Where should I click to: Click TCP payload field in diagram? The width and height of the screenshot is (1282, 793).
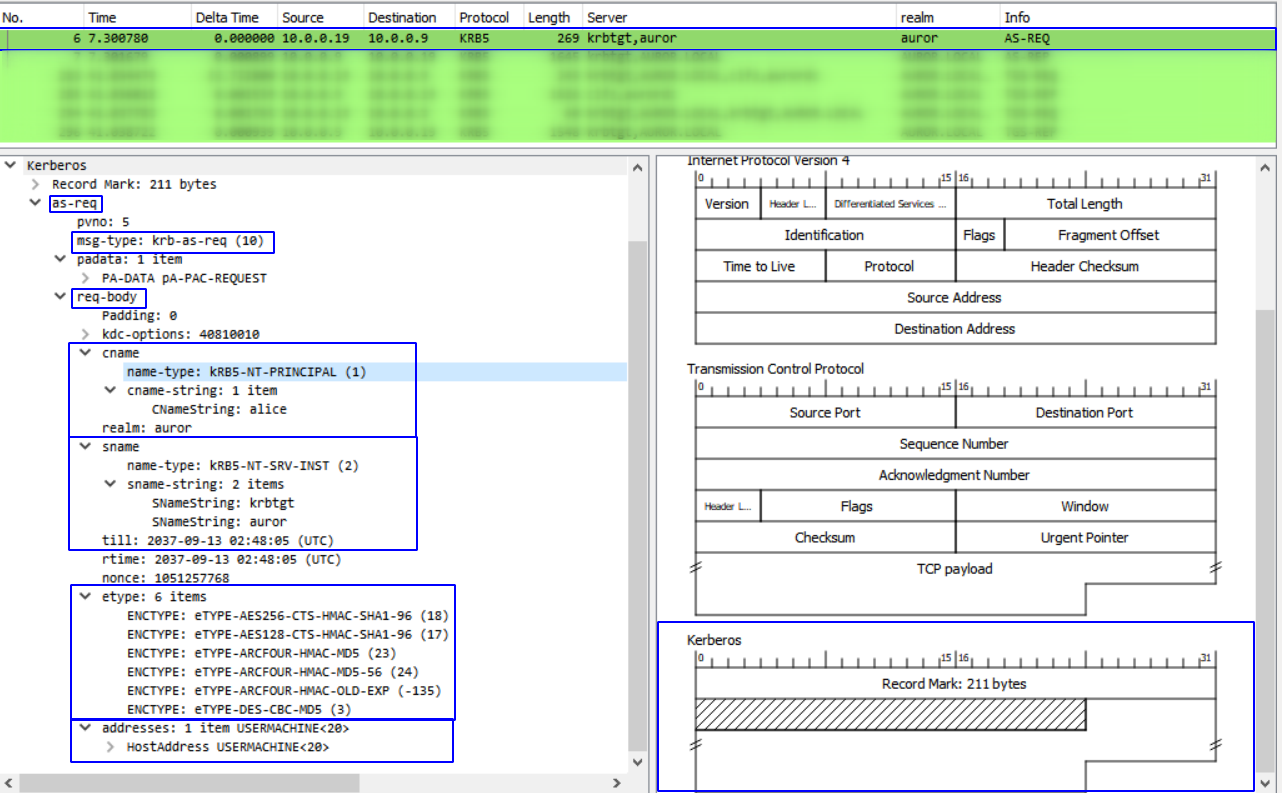(955, 569)
